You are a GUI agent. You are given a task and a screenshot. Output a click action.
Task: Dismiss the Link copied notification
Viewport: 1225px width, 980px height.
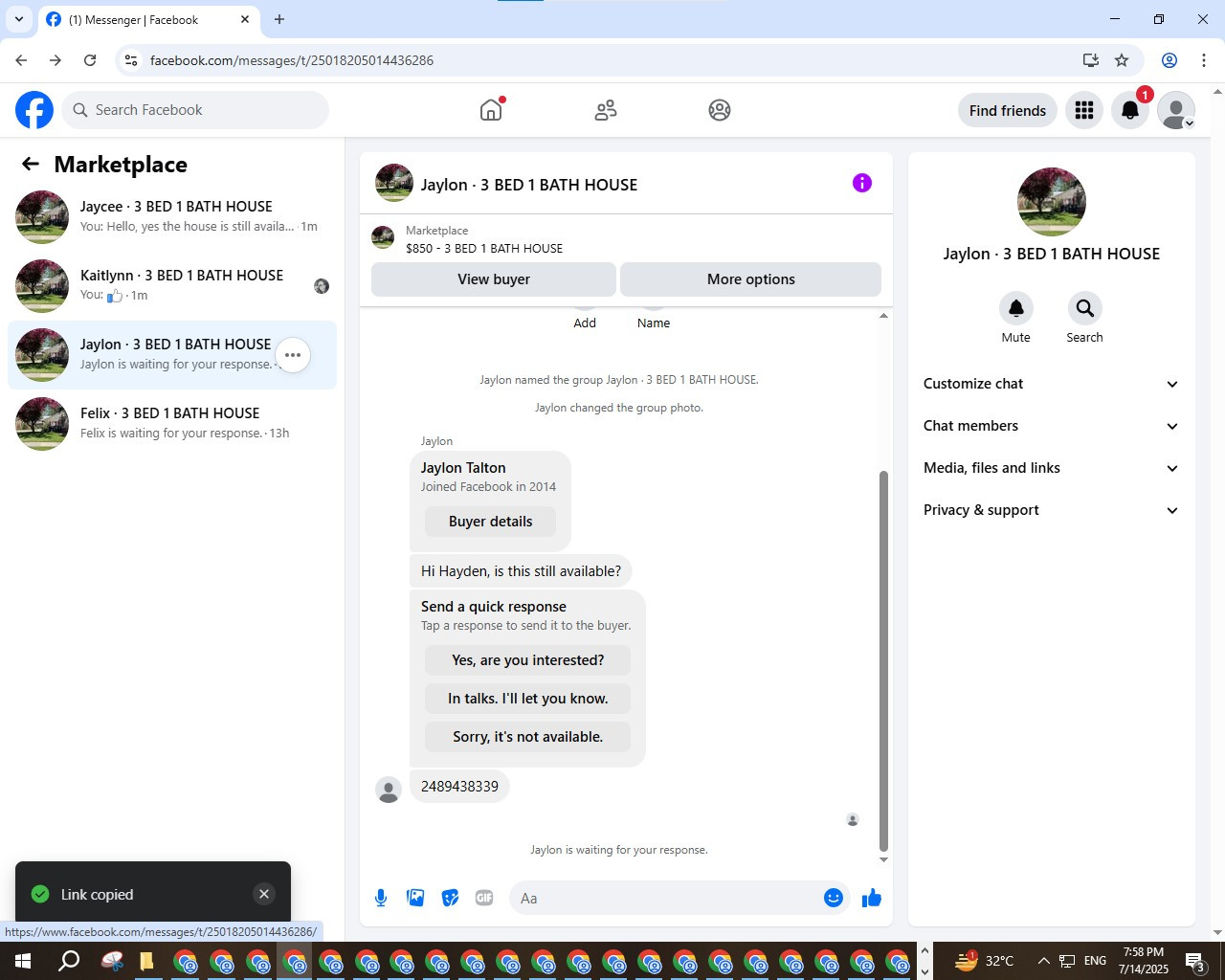264,894
